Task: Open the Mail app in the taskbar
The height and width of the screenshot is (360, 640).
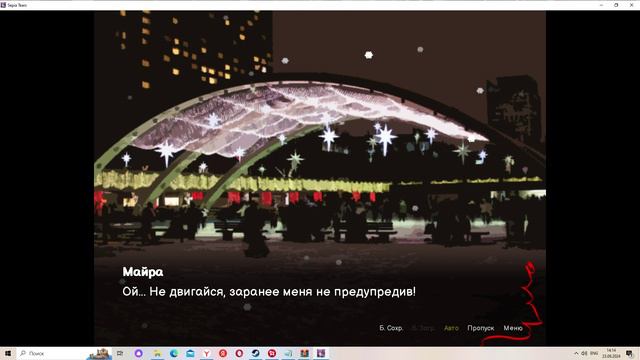Action: [190, 353]
